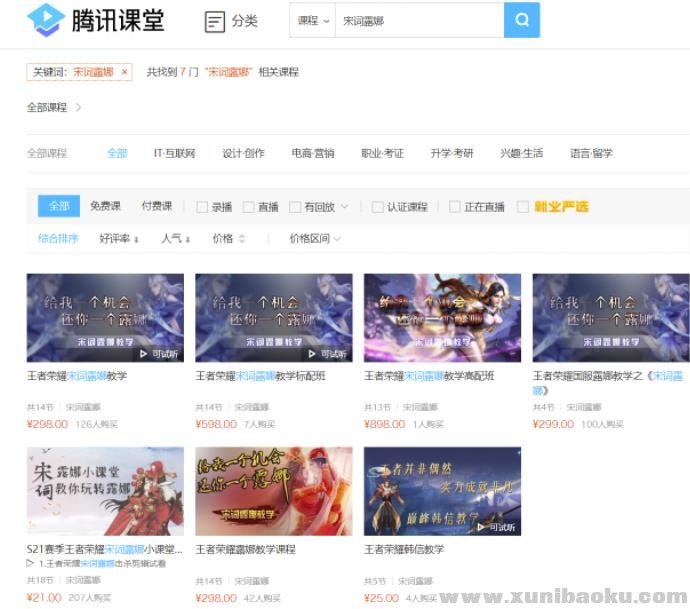Tick the 认证课程 certified courses checkbox

tap(377, 207)
